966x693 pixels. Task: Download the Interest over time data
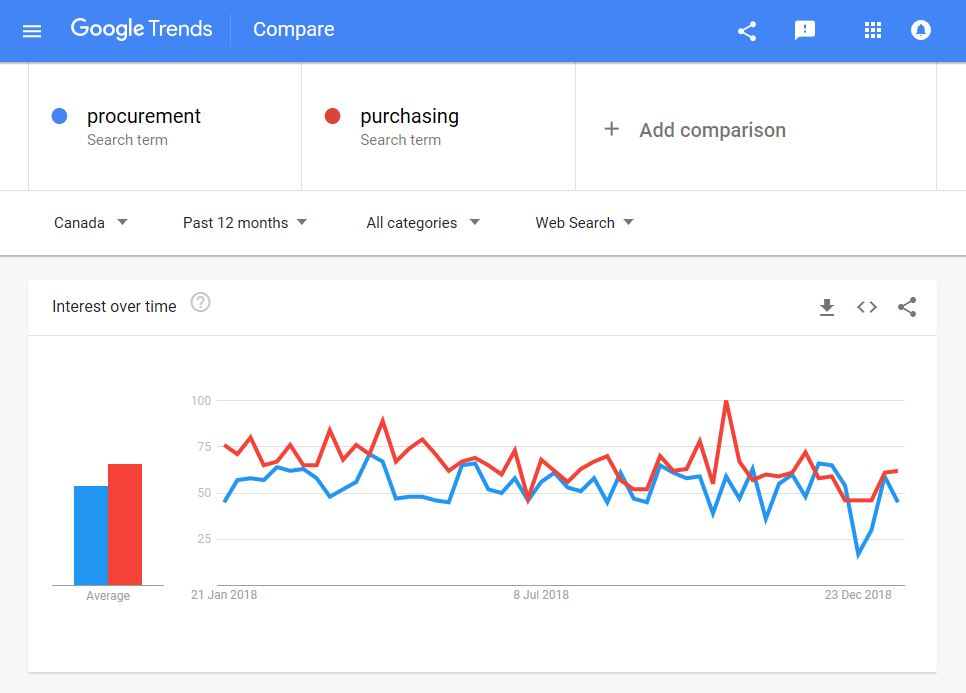827,307
